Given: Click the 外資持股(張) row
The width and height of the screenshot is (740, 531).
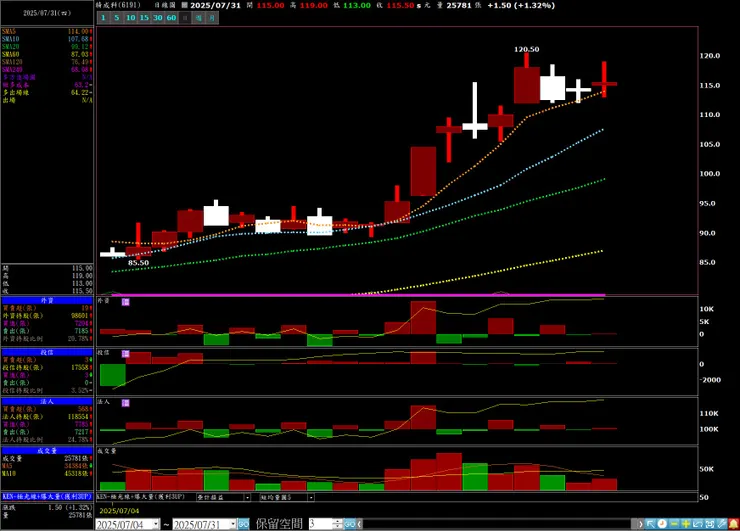Looking at the screenshot, I should (x=47, y=316).
